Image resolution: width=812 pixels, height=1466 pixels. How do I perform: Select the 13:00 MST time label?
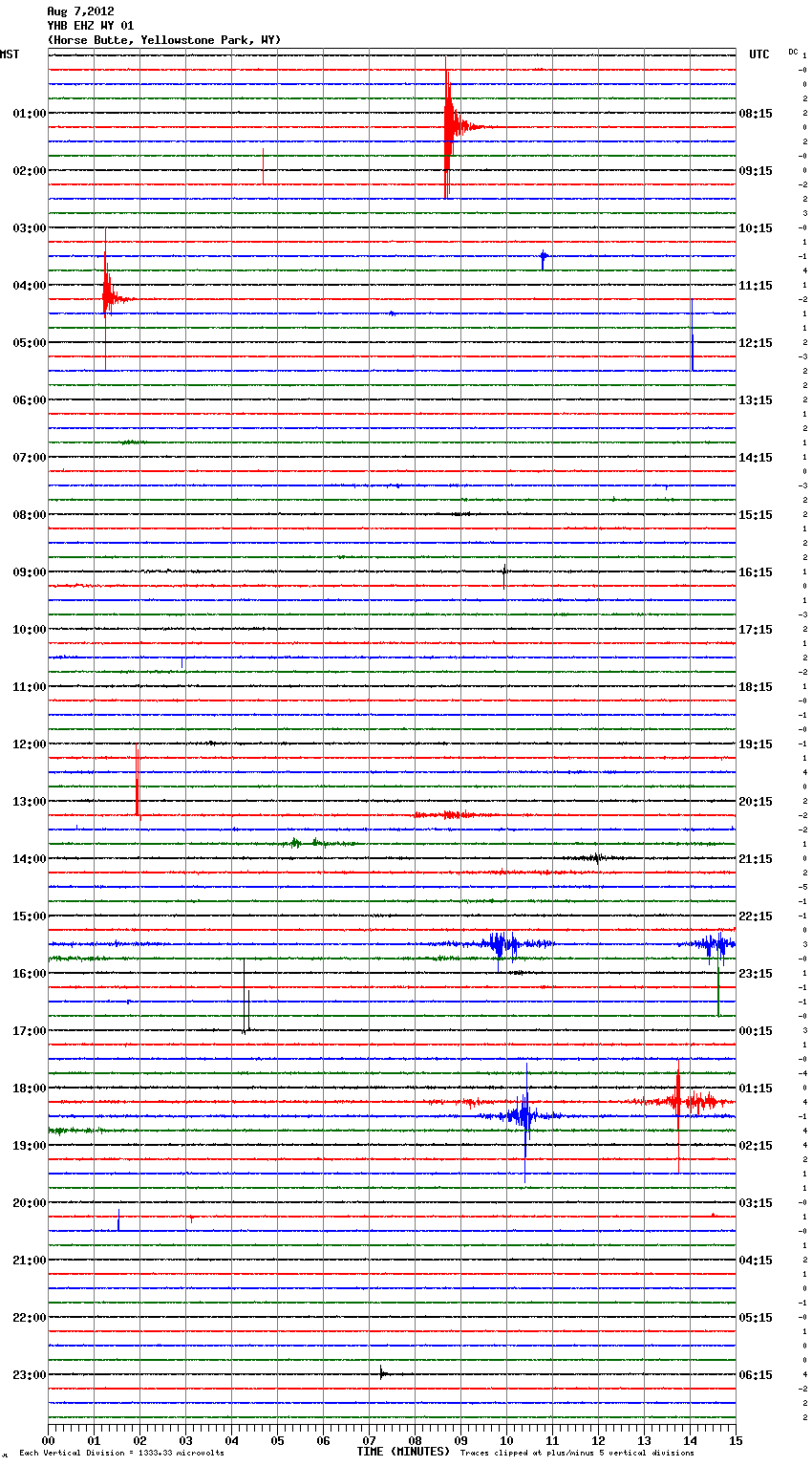pyautogui.click(x=30, y=801)
